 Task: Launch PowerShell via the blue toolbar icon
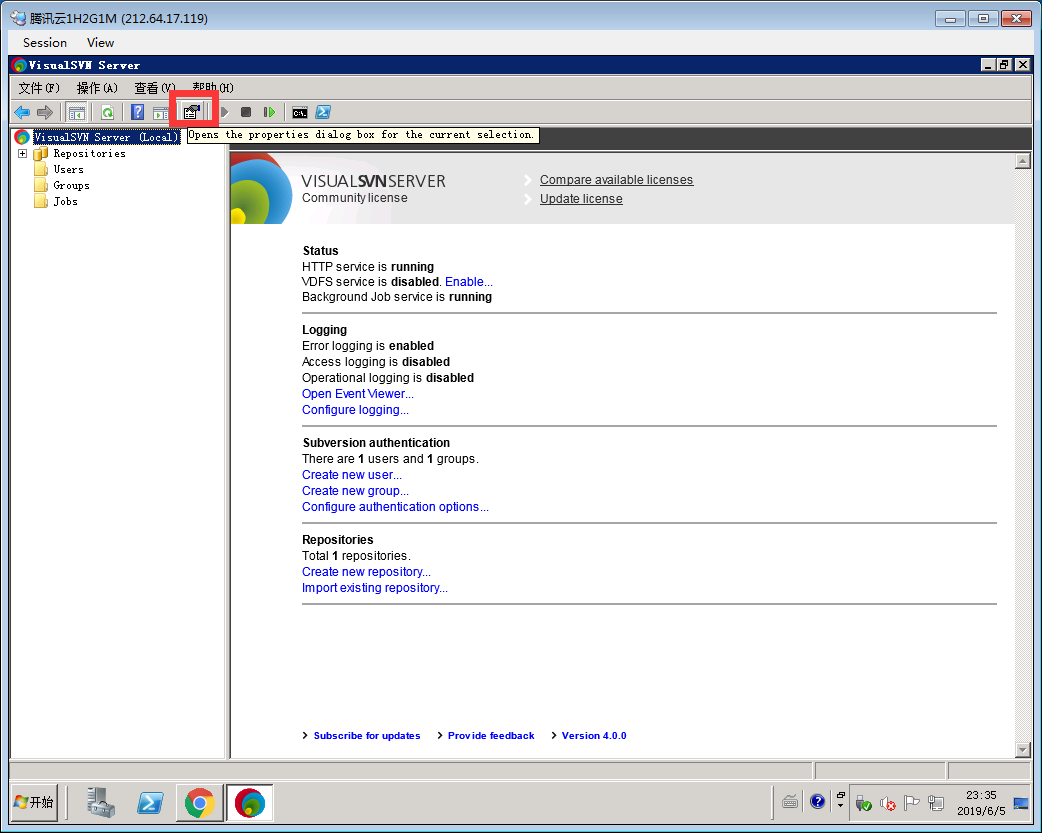(323, 112)
